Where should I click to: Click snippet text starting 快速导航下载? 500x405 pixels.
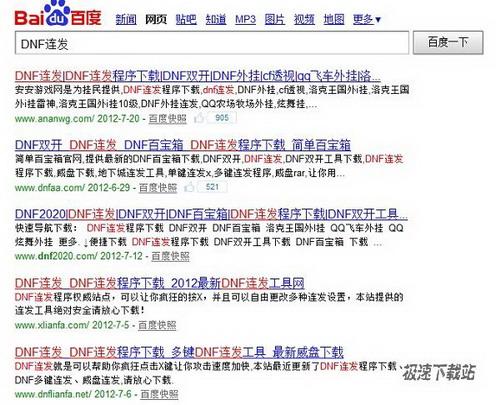209,235
